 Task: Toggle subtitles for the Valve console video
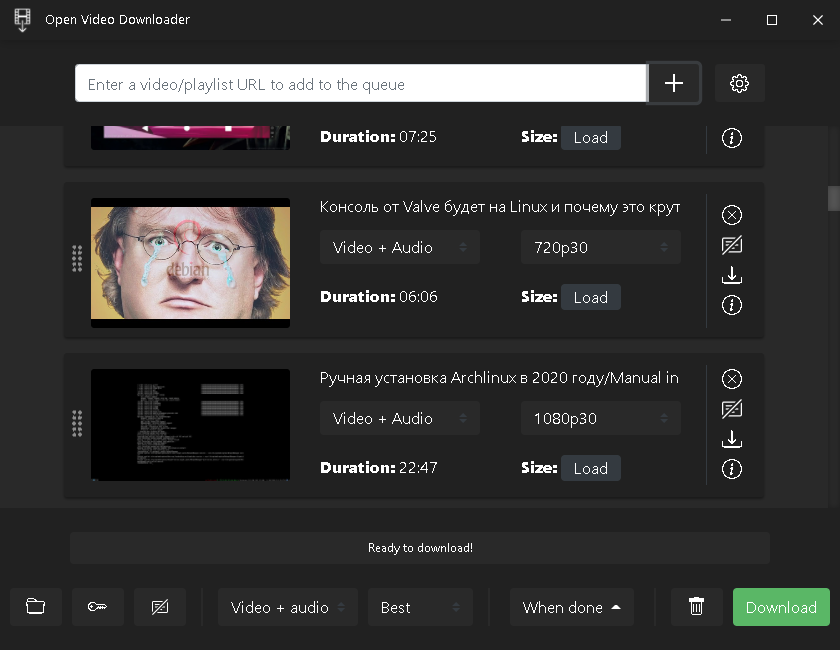732,245
